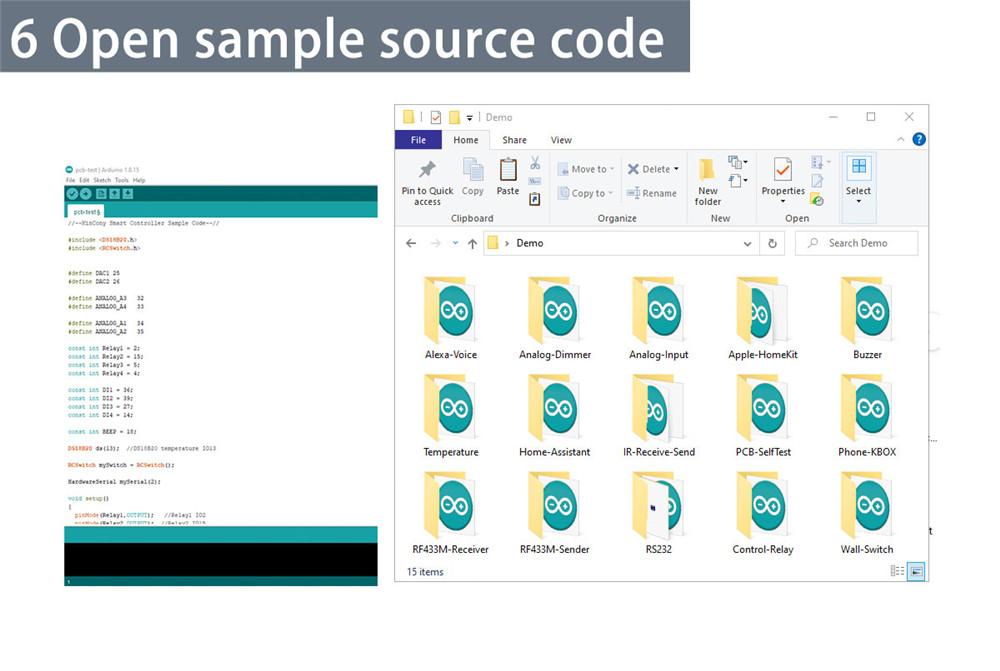Image resolution: width=1000 pixels, height=671 pixels.
Task: Expand the Delete dropdown arrow
Action: coord(677,169)
